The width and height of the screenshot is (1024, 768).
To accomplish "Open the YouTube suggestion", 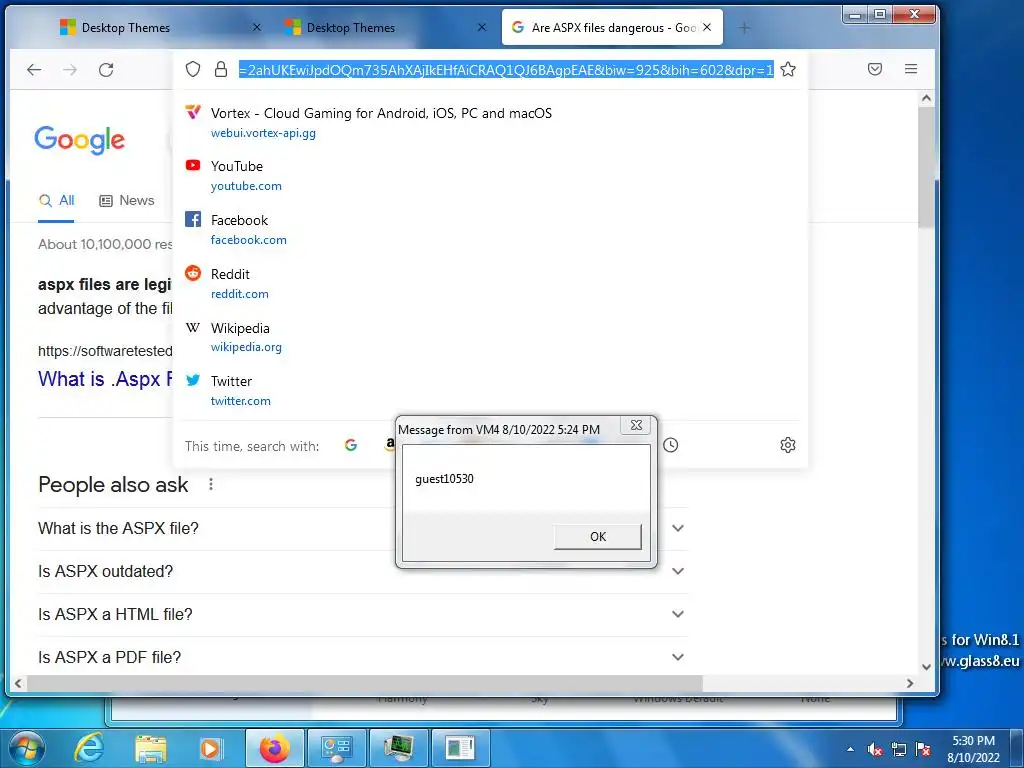I will (x=490, y=176).
